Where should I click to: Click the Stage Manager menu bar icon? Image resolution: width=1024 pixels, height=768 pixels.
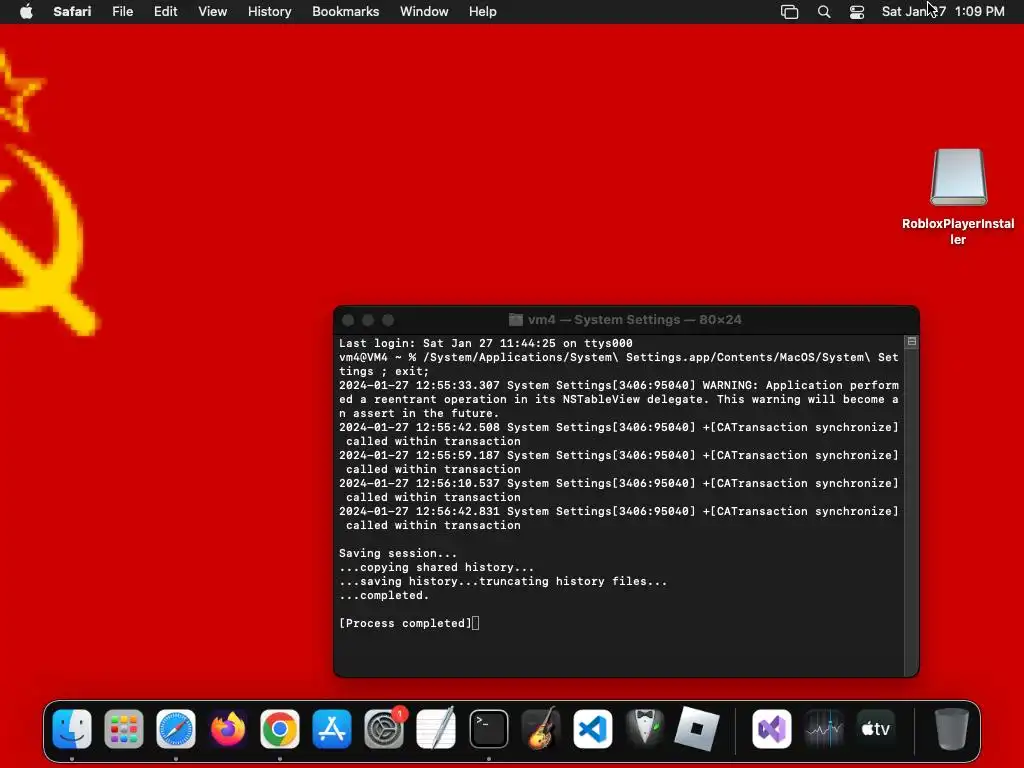(790, 12)
